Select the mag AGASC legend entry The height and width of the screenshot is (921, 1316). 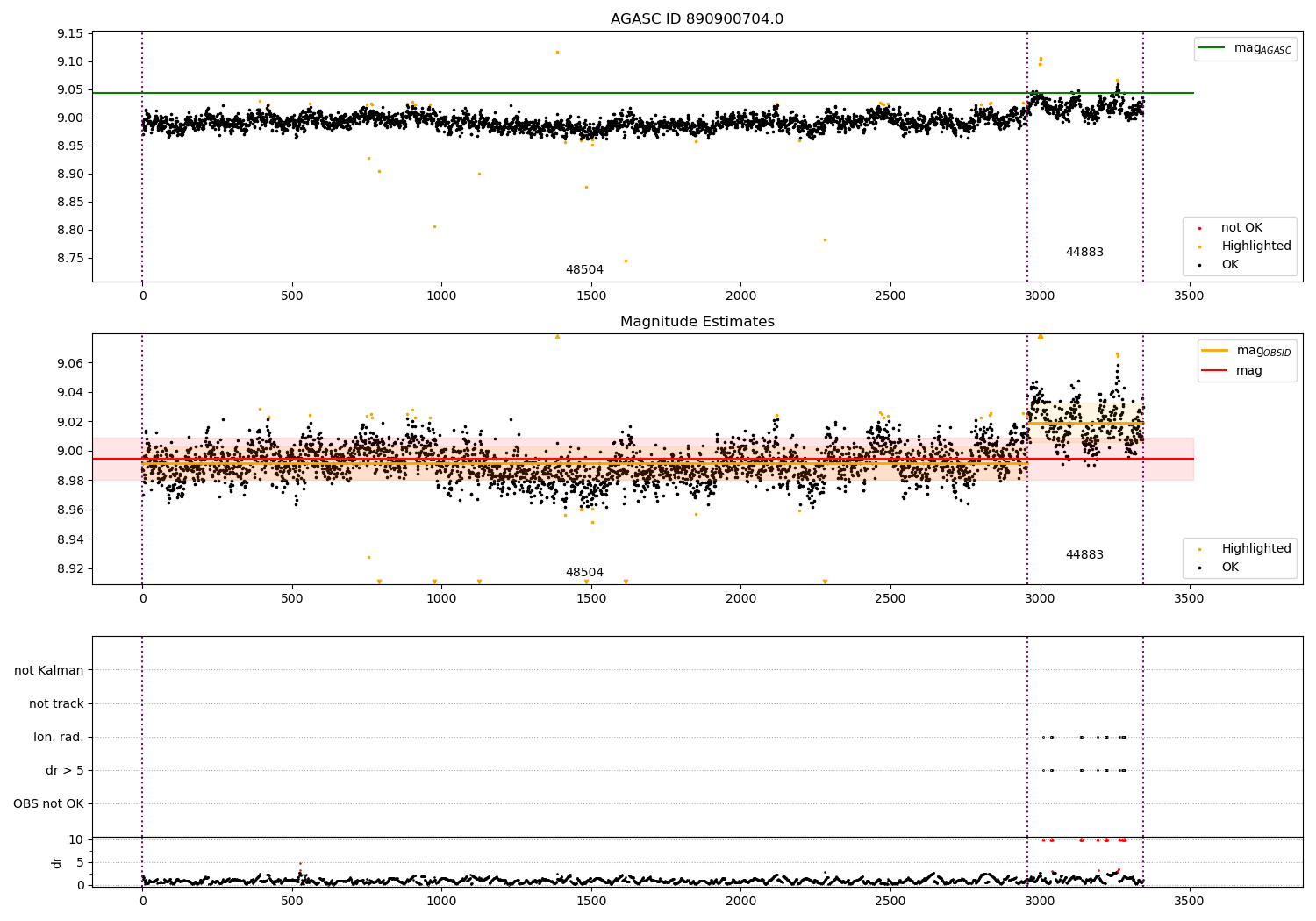tap(1245, 49)
